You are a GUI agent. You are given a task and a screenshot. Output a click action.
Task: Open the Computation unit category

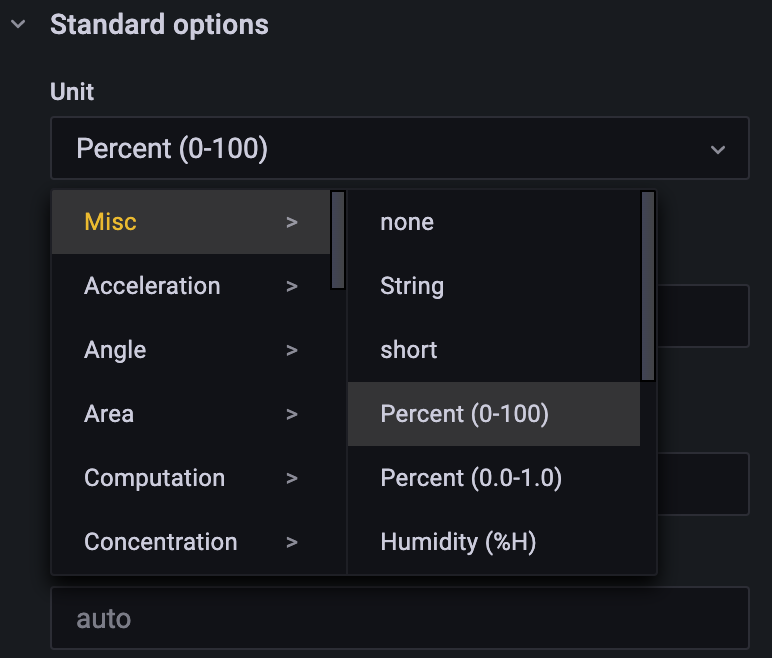point(154,478)
